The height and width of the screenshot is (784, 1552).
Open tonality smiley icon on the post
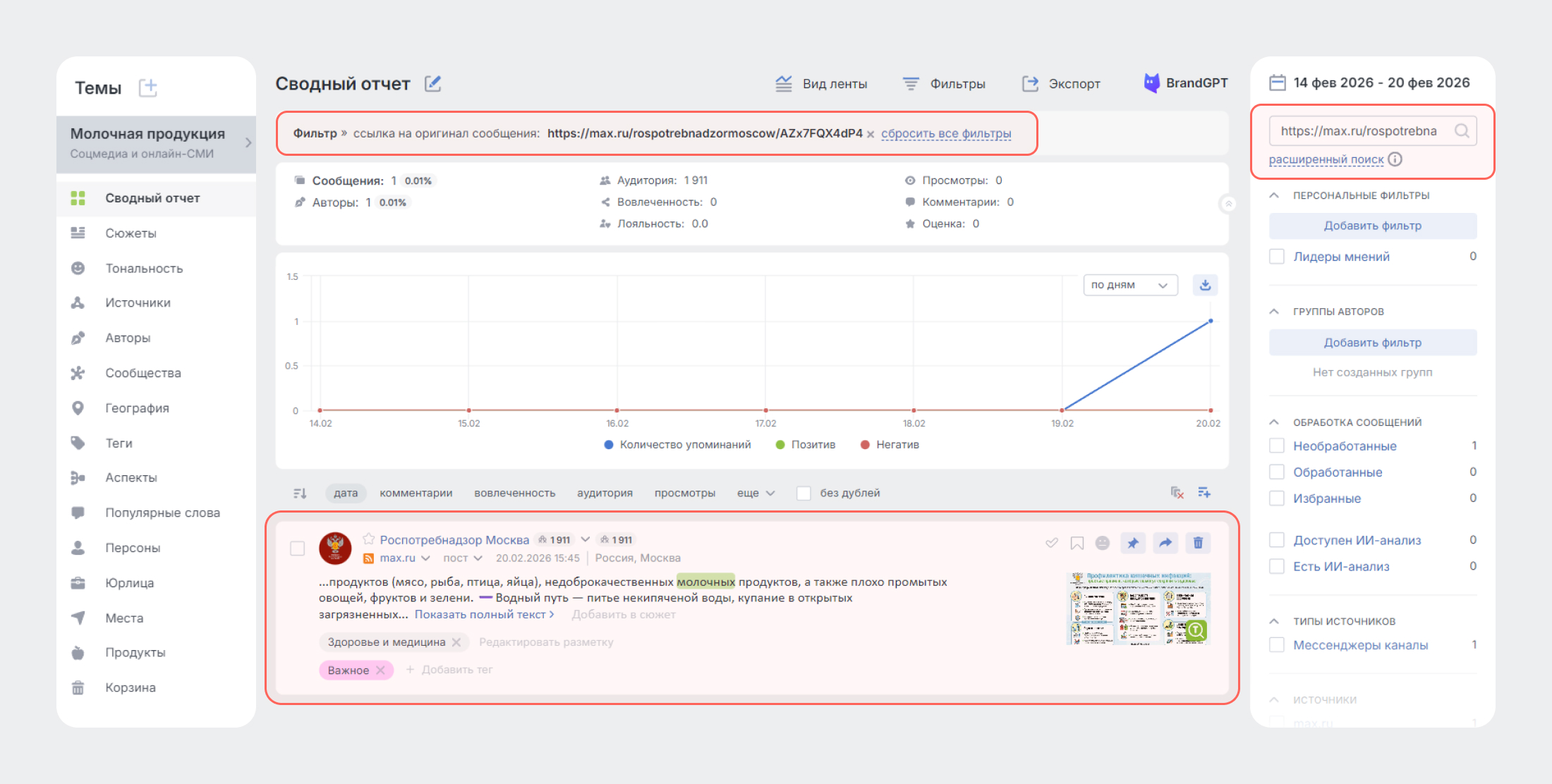(x=1103, y=543)
